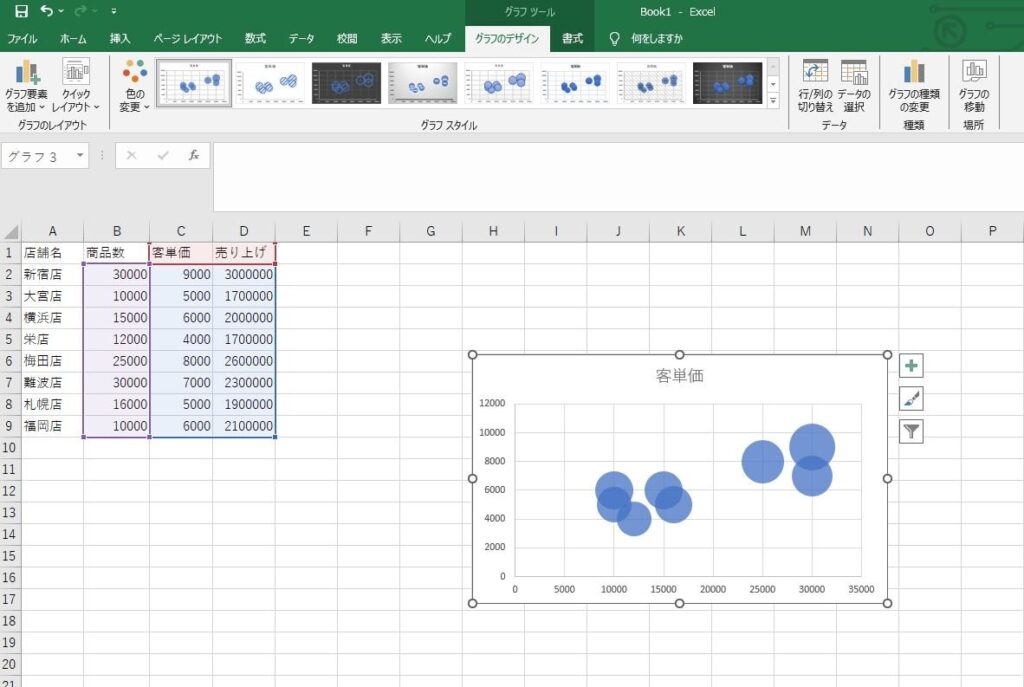Switch to the 挿入 (Insert) tab

pos(120,39)
